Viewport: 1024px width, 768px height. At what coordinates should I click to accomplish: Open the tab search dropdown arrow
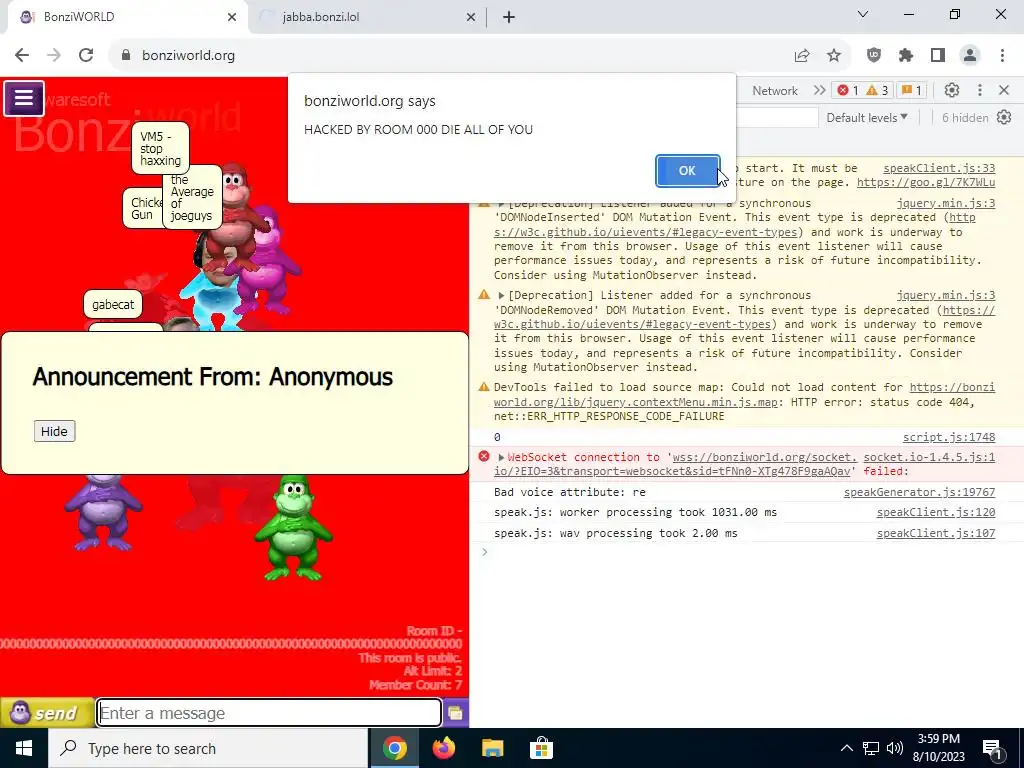coord(863,14)
